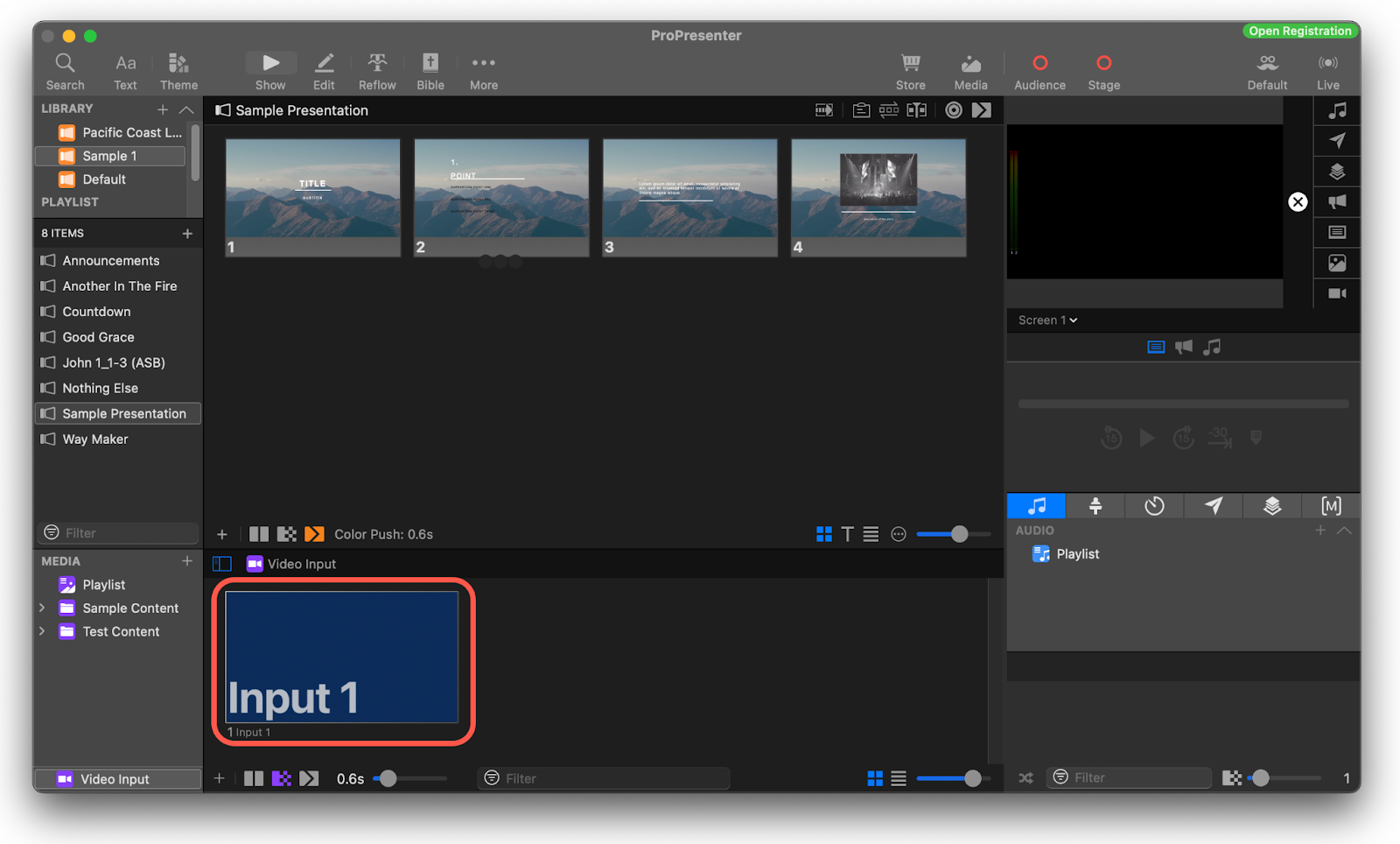The image size is (1400, 844).
Task: Open the Media toolbar button
Action: 970,72
